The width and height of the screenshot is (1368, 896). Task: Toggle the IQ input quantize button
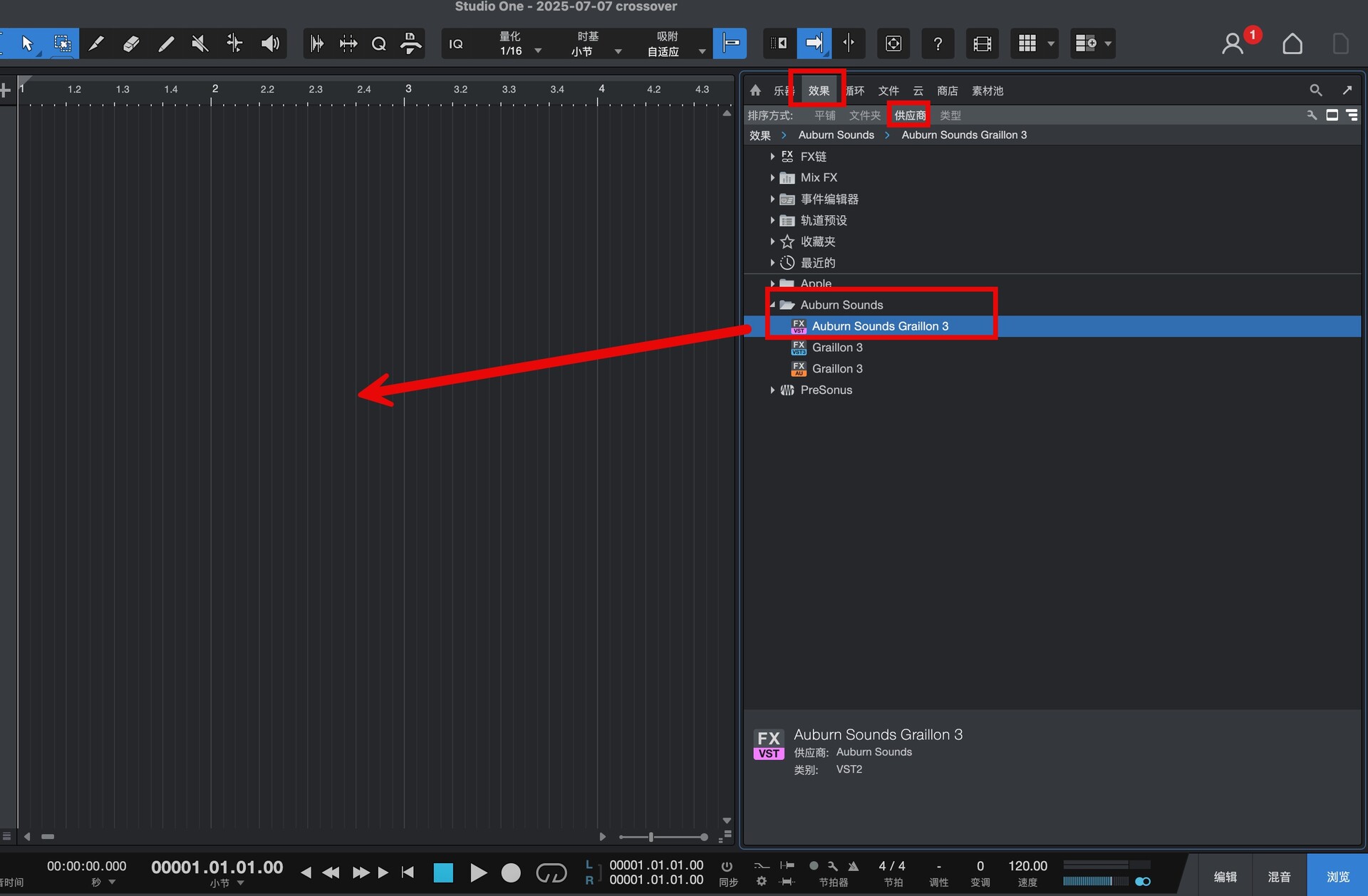(x=456, y=44)
